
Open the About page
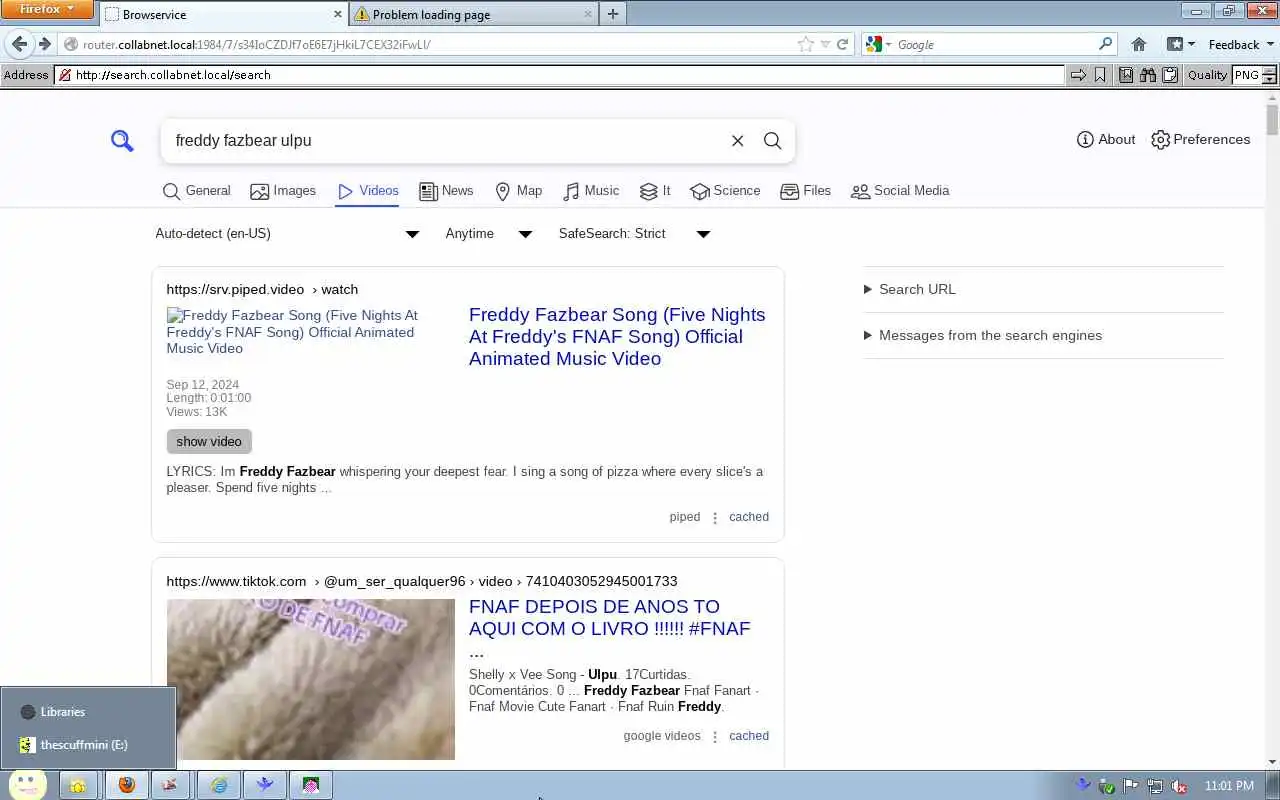tap(1106, 139)
